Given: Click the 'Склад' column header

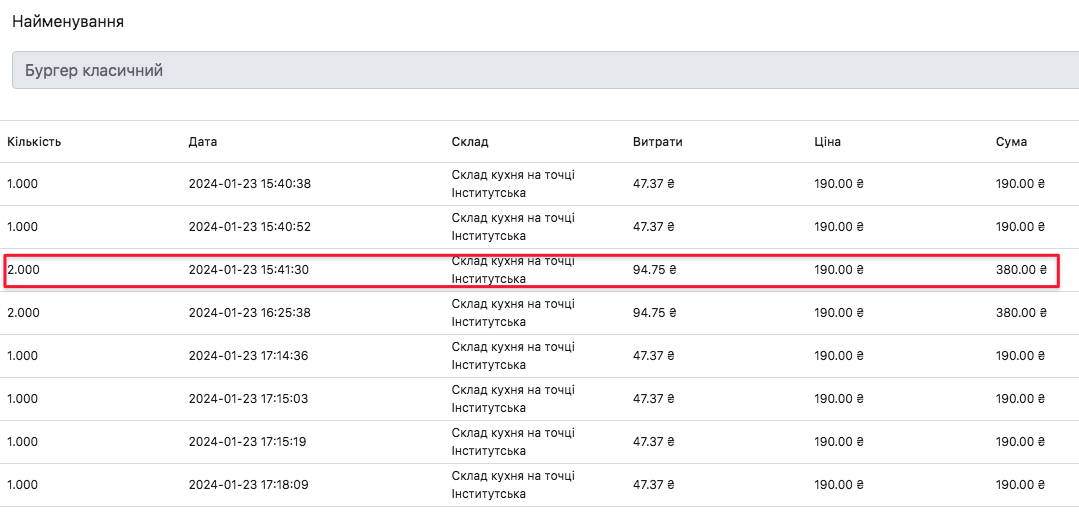Looking at the screenshot, I should coord(470,142).
